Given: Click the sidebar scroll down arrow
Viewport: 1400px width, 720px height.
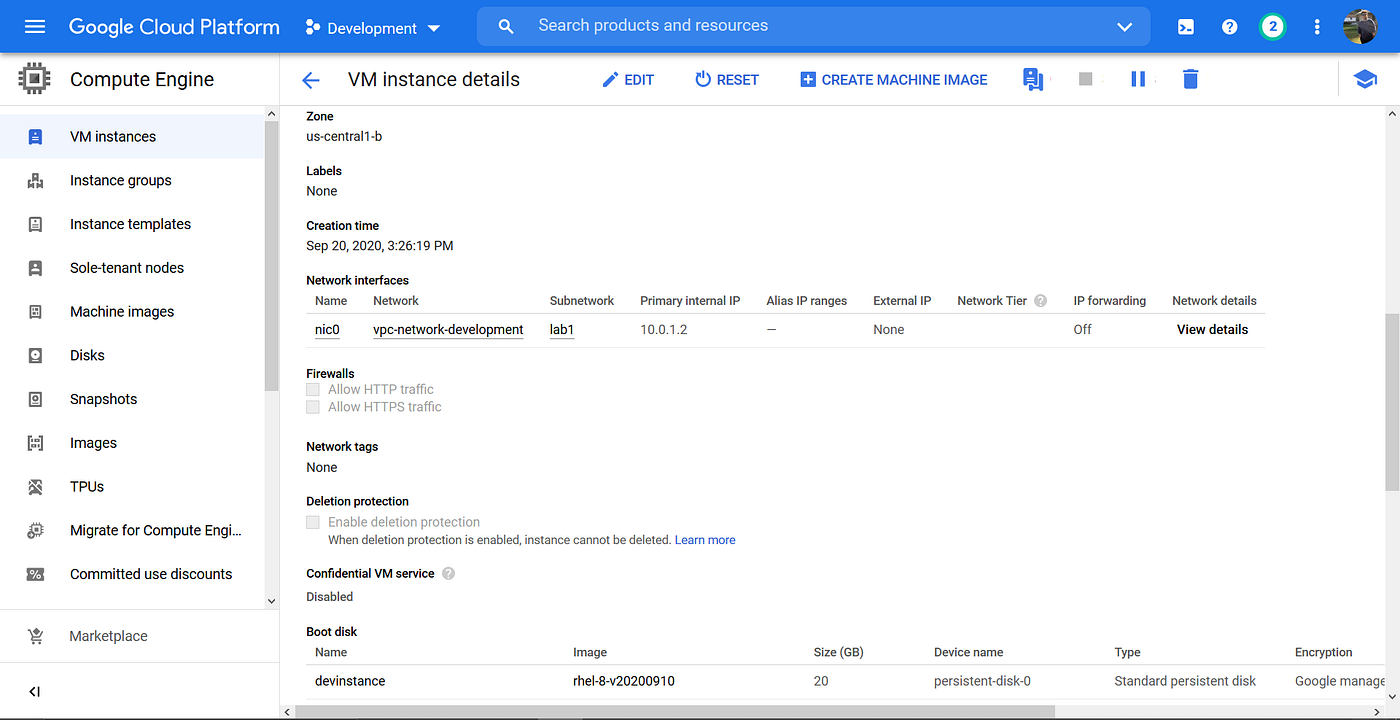Looking at the screenshot, I should point(271,601).
